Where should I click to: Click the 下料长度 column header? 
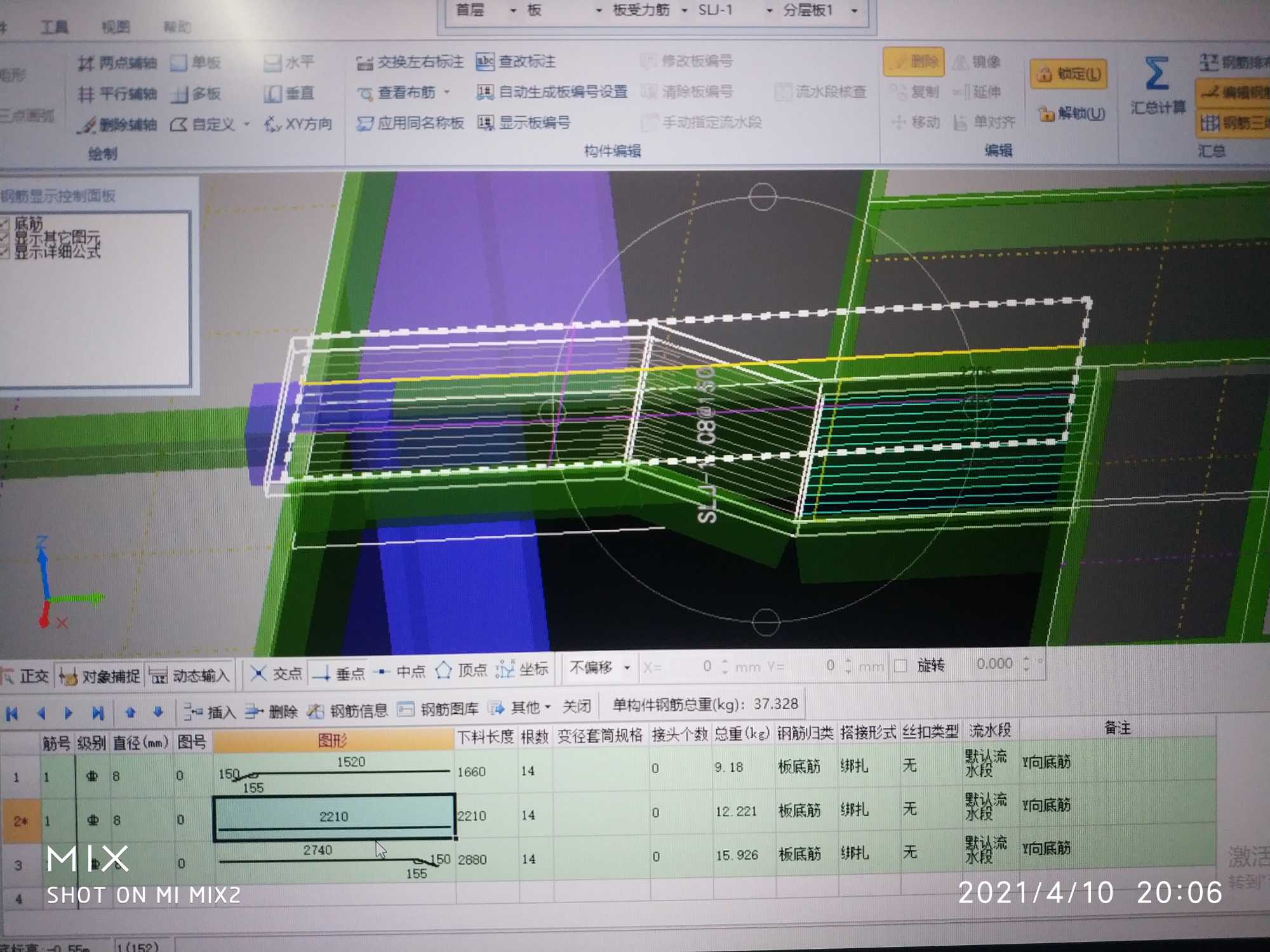(x=486, y=736)
